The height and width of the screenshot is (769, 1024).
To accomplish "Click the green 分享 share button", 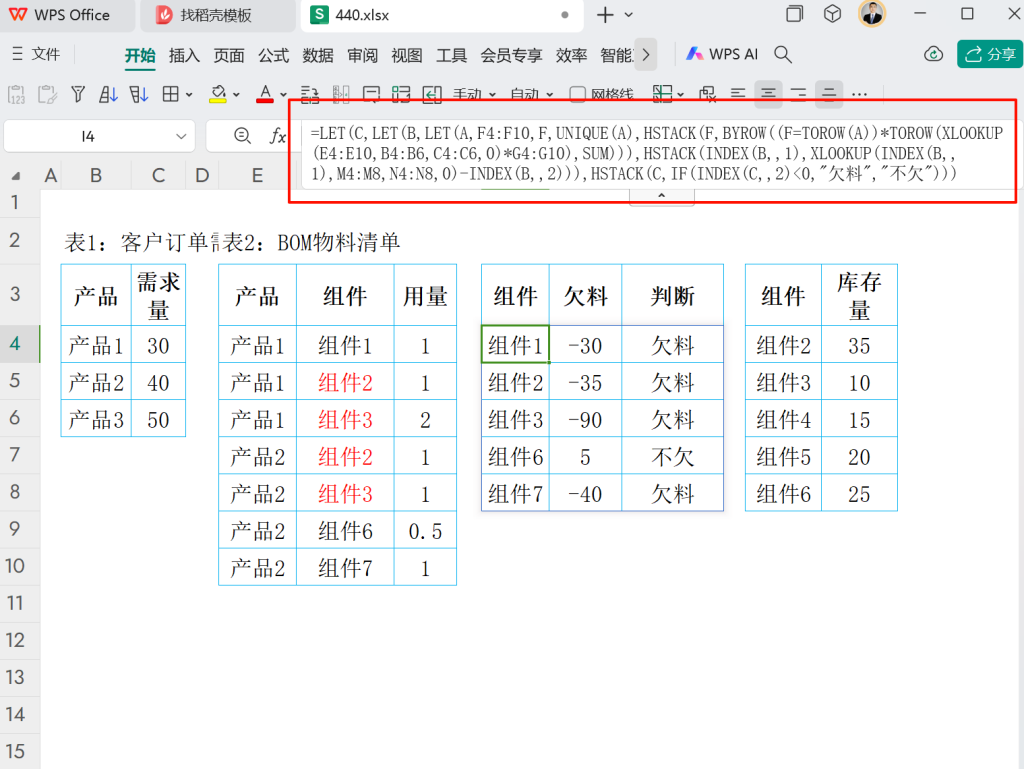I will (990, 54).
